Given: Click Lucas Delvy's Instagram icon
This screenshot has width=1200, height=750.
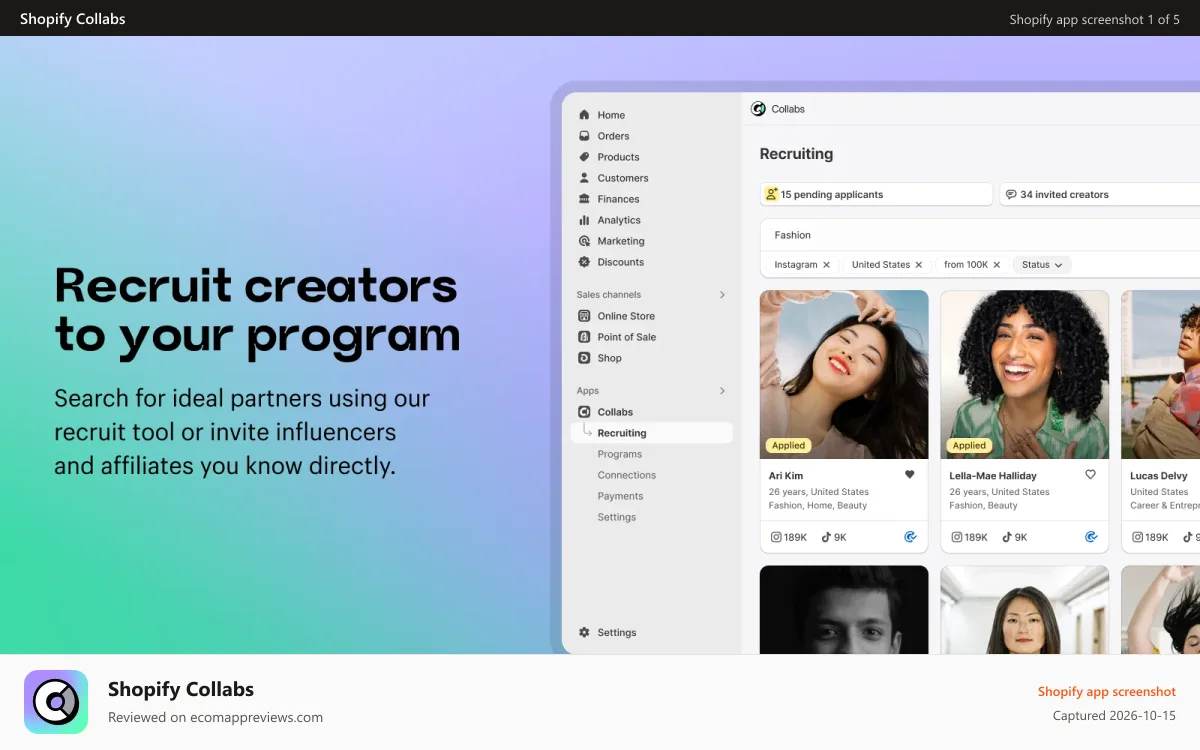Looking at the screenshot, I should pyautogui.click(x=1137, y=537).
